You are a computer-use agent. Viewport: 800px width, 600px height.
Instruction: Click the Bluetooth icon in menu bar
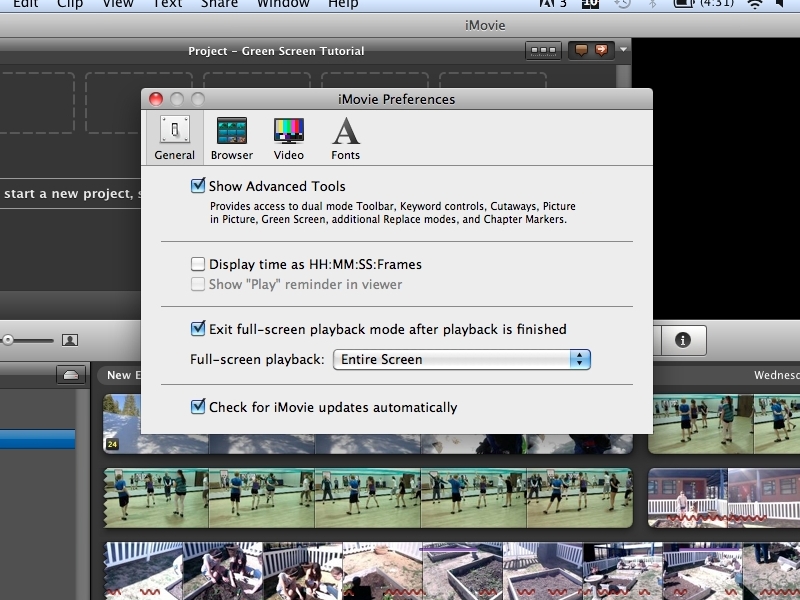pos(652,4)
